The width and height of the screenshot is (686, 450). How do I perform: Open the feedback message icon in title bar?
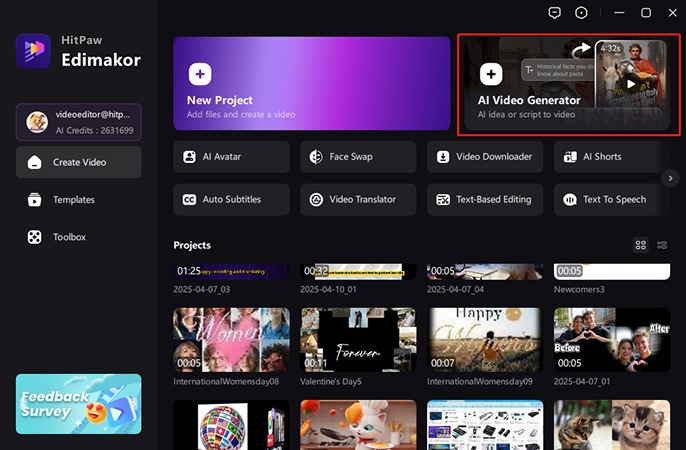(x=554, y=13)
